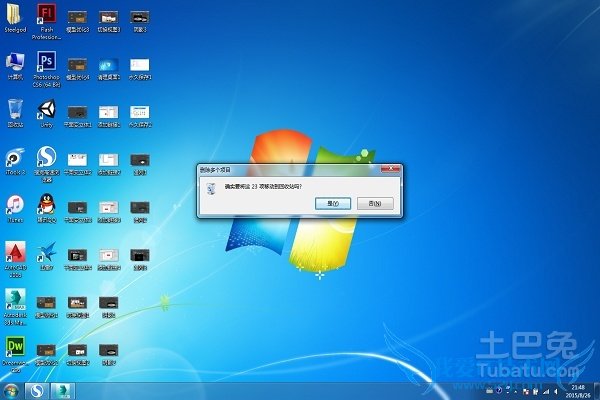Select the AutoCAD desktop shortcut
The height and width of the screenshot is (400, 600).
[15, 250]
